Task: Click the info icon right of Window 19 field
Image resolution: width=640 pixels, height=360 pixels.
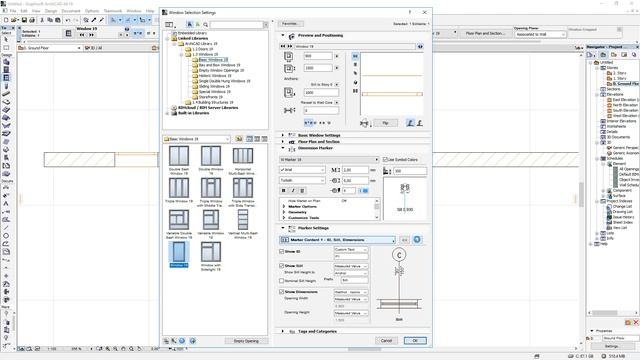Action: 420,47
